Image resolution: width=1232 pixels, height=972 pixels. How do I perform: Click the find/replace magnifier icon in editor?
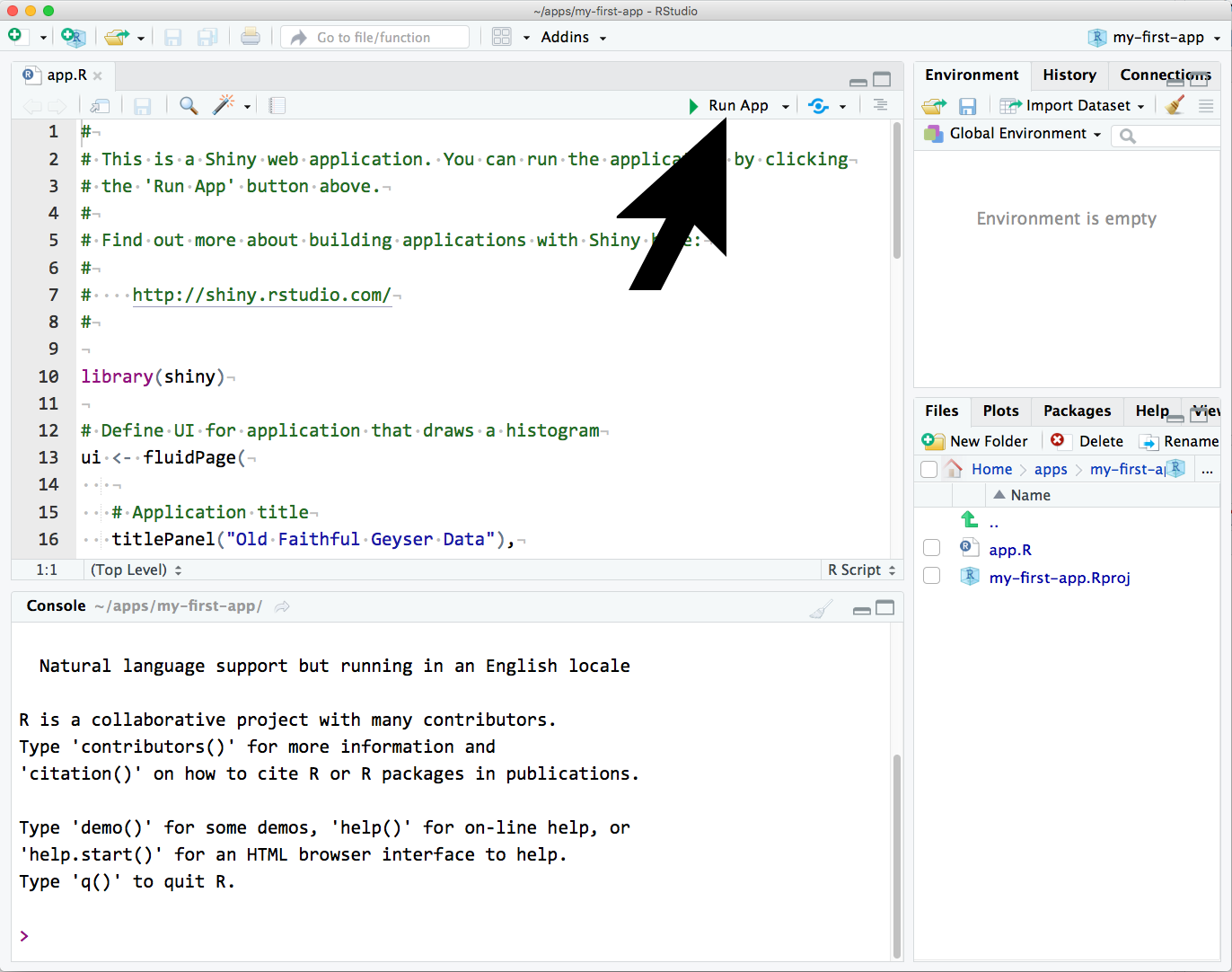coord(189,105)
